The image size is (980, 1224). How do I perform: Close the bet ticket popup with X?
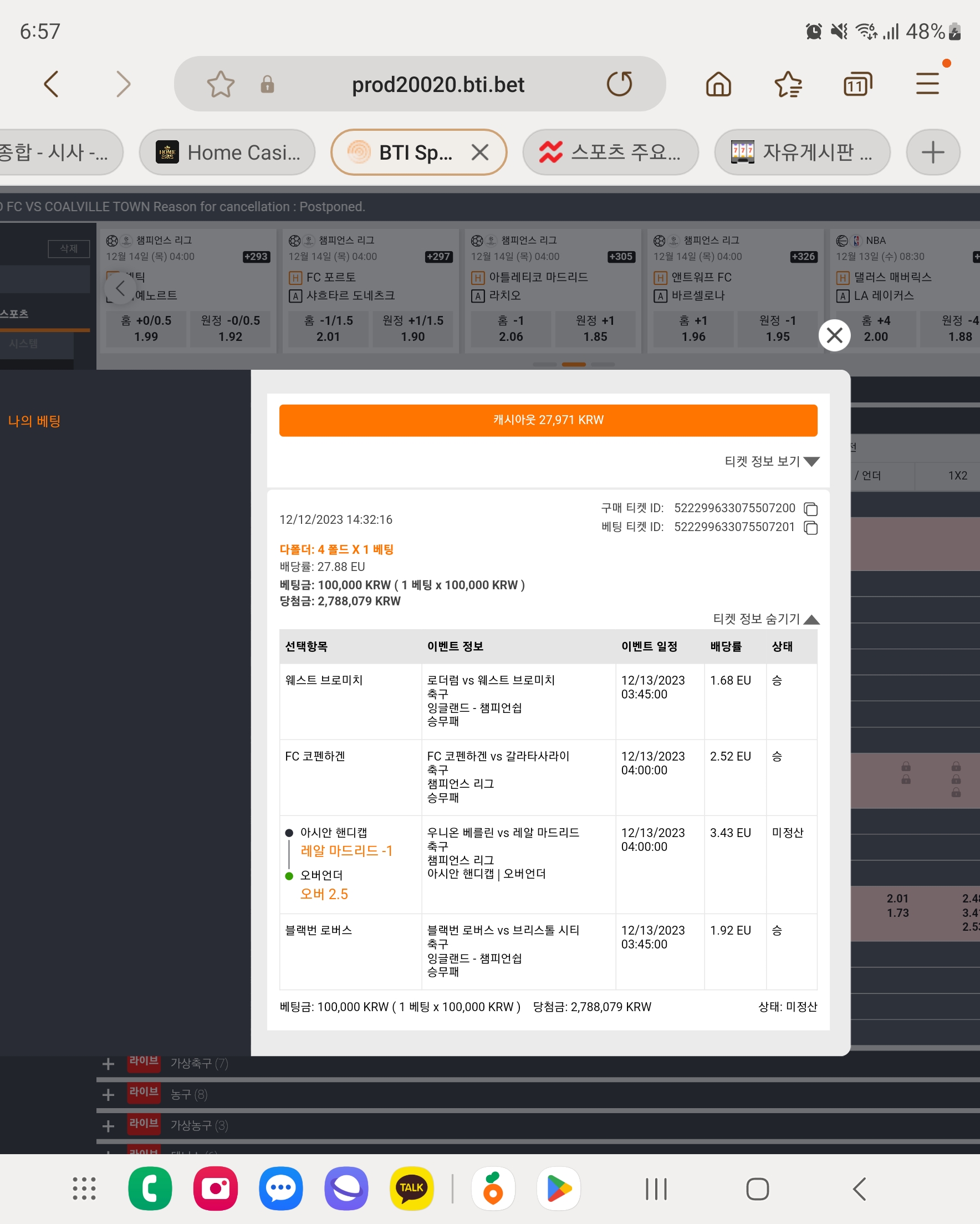point(834,335)
